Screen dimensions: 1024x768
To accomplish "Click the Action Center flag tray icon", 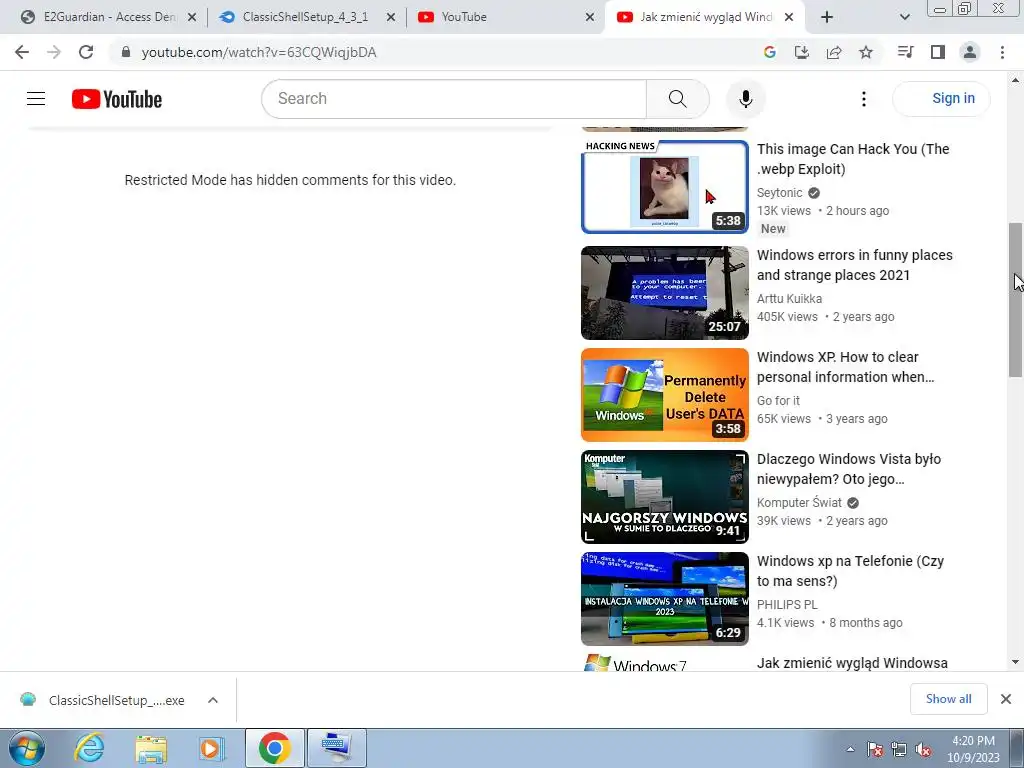I will [x=875, y=750].
